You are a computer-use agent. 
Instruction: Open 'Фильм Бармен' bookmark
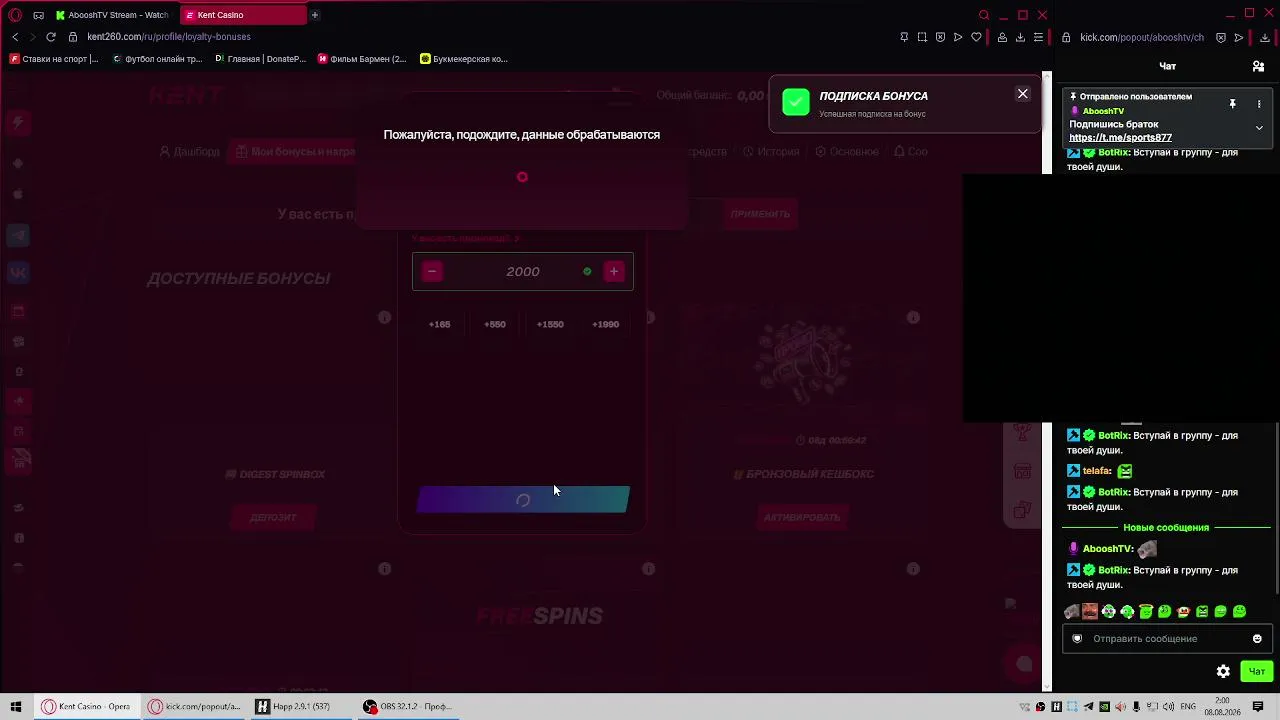tap(362, 59)
